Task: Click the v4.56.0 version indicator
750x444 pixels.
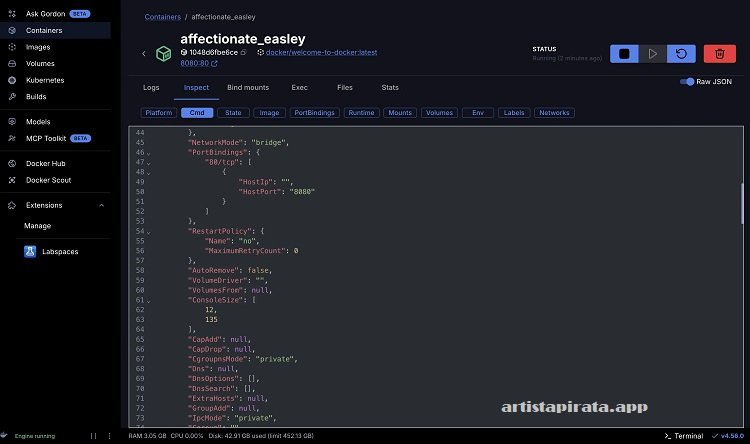Action: coord(728,436)
